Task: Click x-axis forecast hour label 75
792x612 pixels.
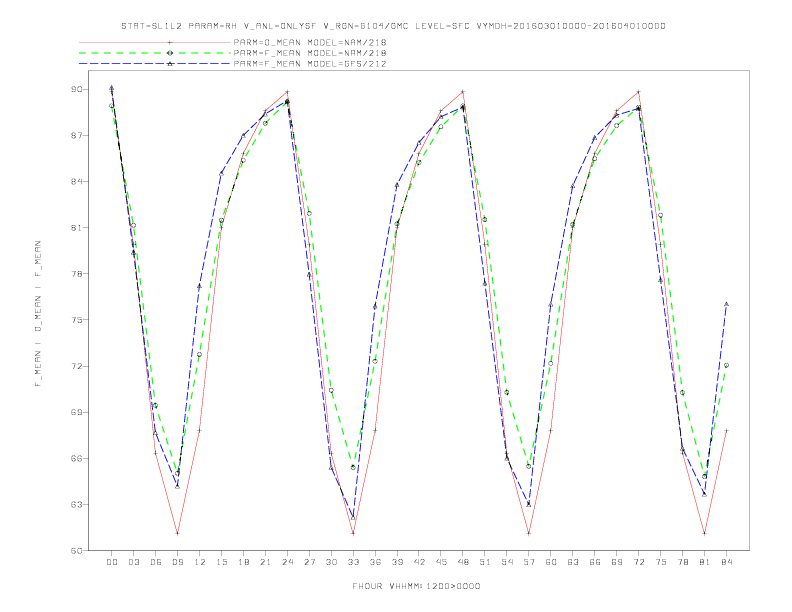Action: click(661, 562)
